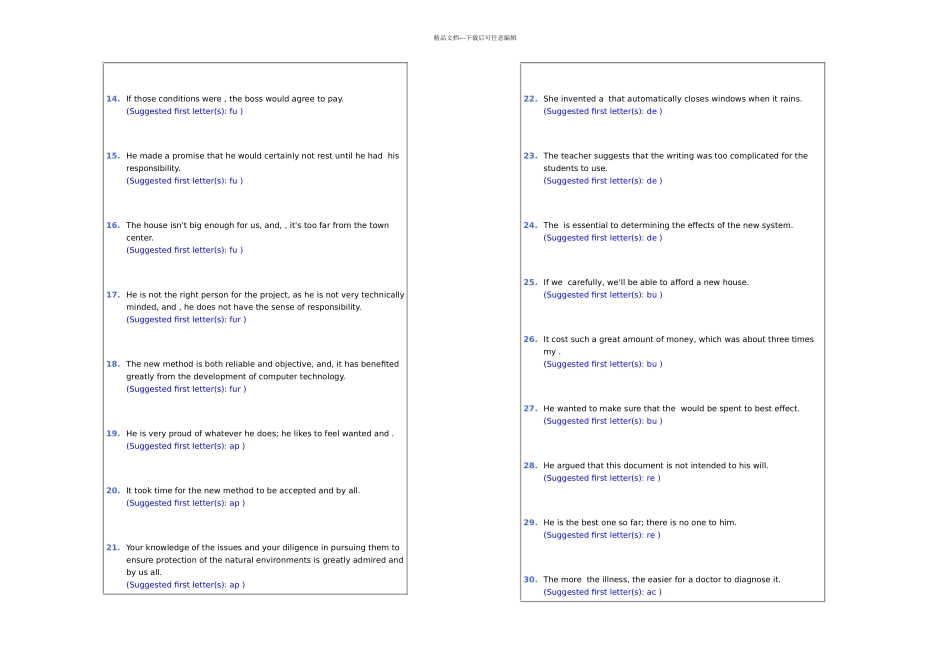Screen dimensions: 950x672
Task: Click question number 19
Action: [113, 434]
